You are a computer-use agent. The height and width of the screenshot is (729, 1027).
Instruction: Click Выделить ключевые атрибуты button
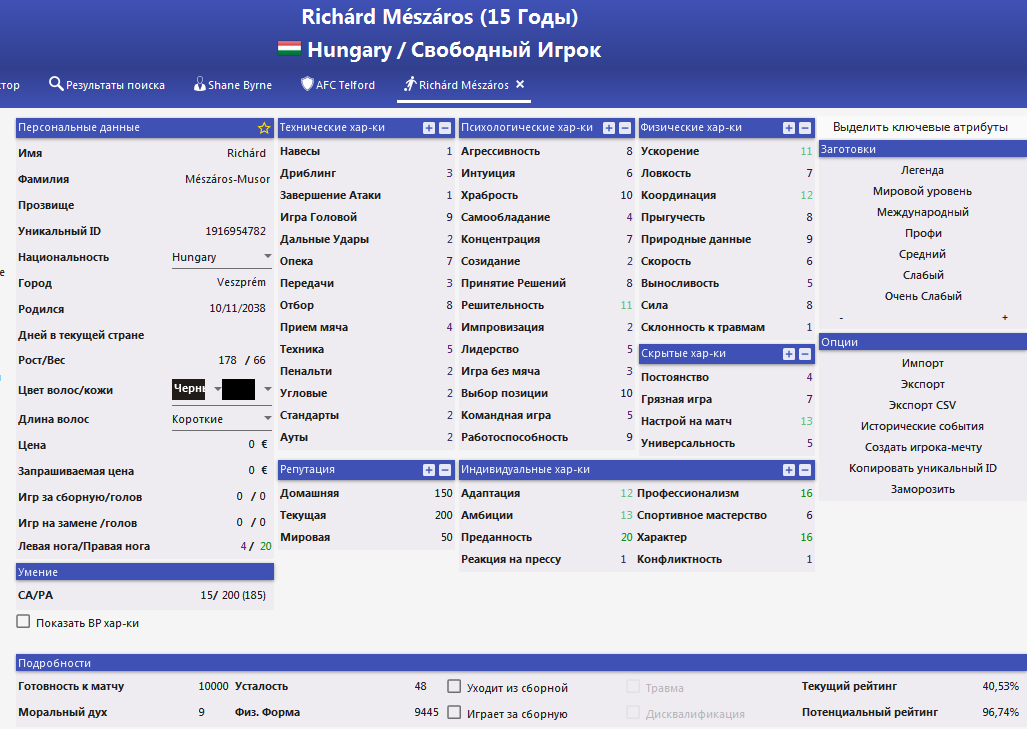(x=920, y=127)
